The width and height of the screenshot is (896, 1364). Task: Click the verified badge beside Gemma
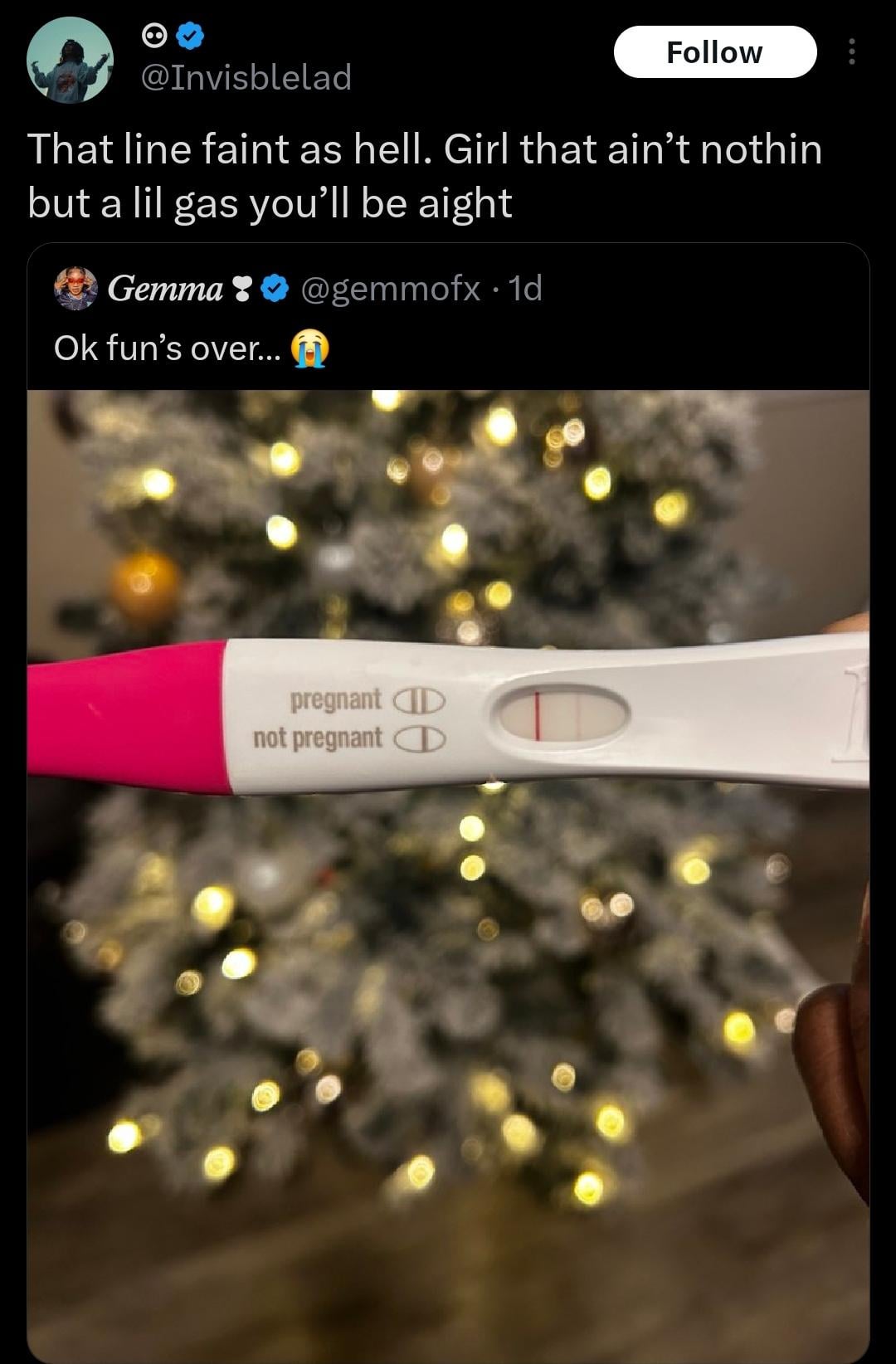click(x=275, y=289)
